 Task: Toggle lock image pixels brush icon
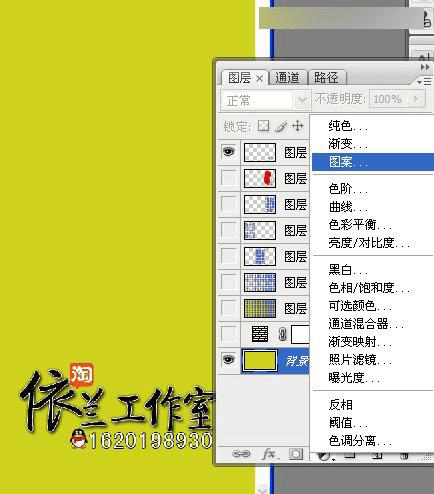(281, 126)
